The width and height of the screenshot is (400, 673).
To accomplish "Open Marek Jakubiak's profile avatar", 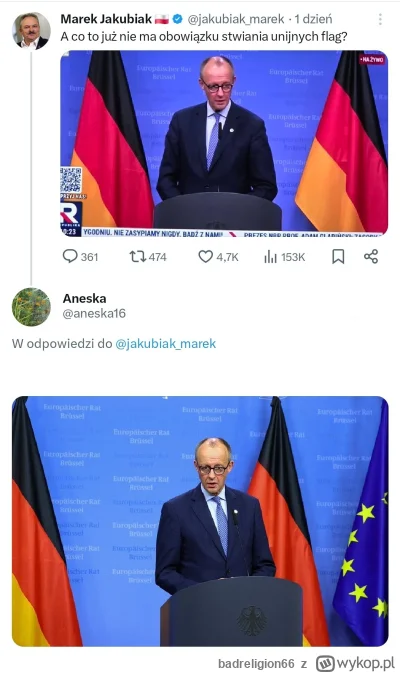I will [x=31, y=31].
